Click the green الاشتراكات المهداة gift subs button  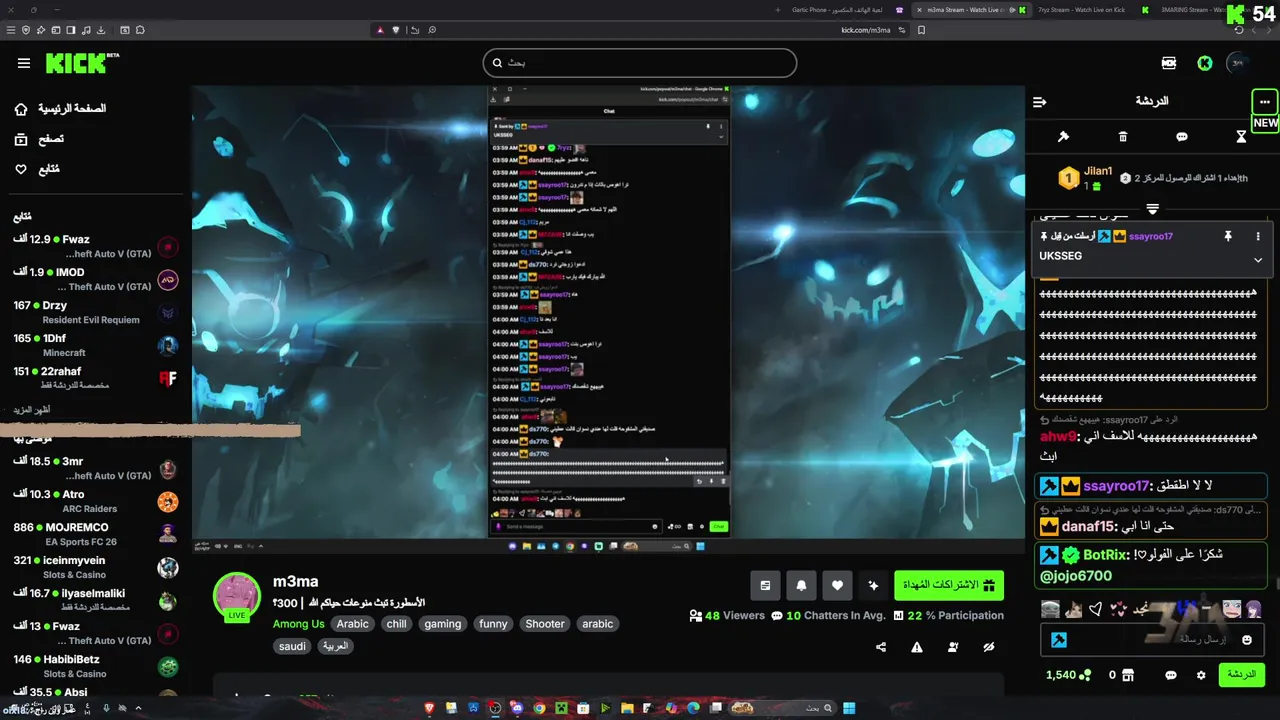point(949,585)
